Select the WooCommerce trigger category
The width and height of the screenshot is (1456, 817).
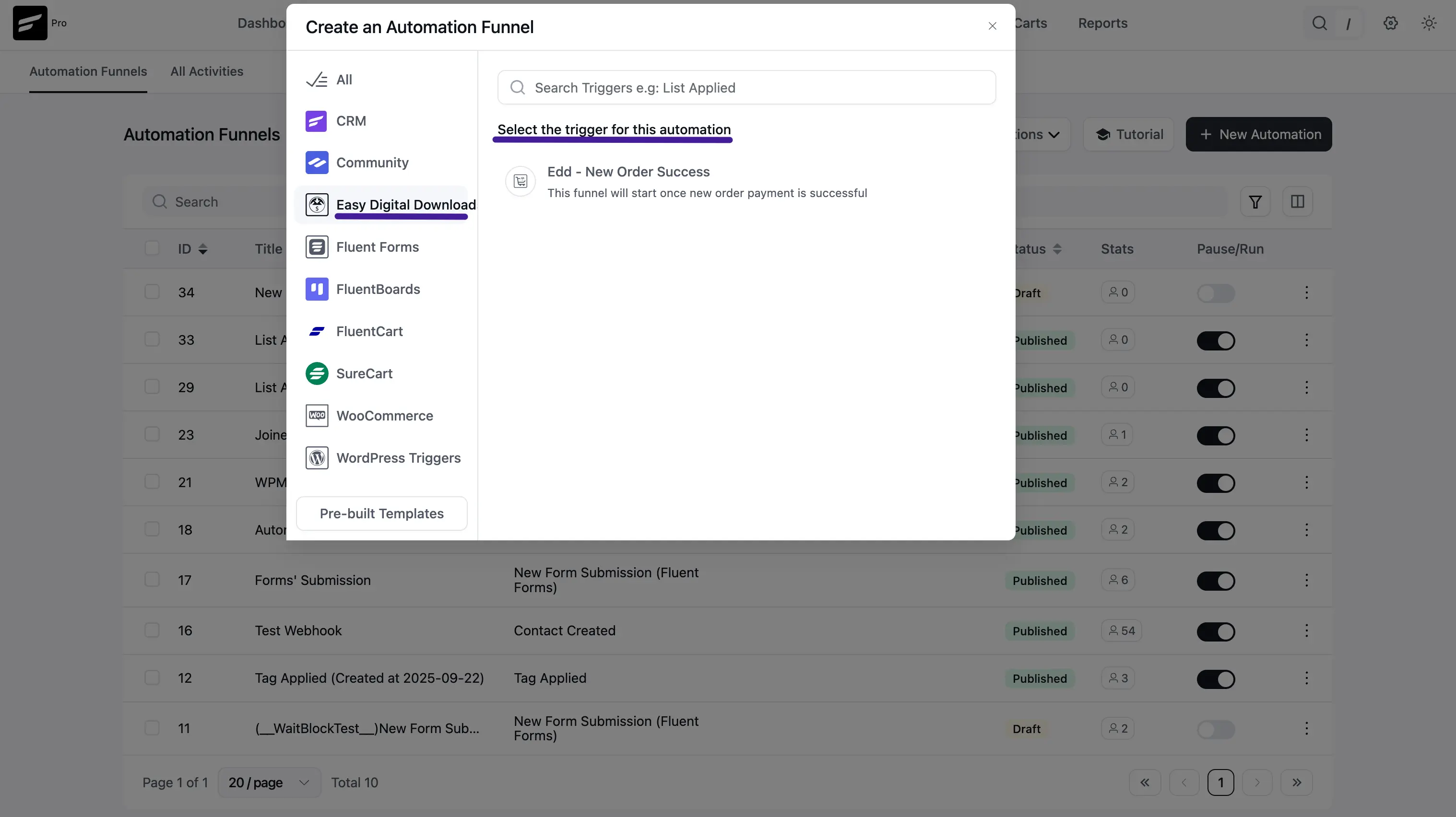(x=384, y=416)
